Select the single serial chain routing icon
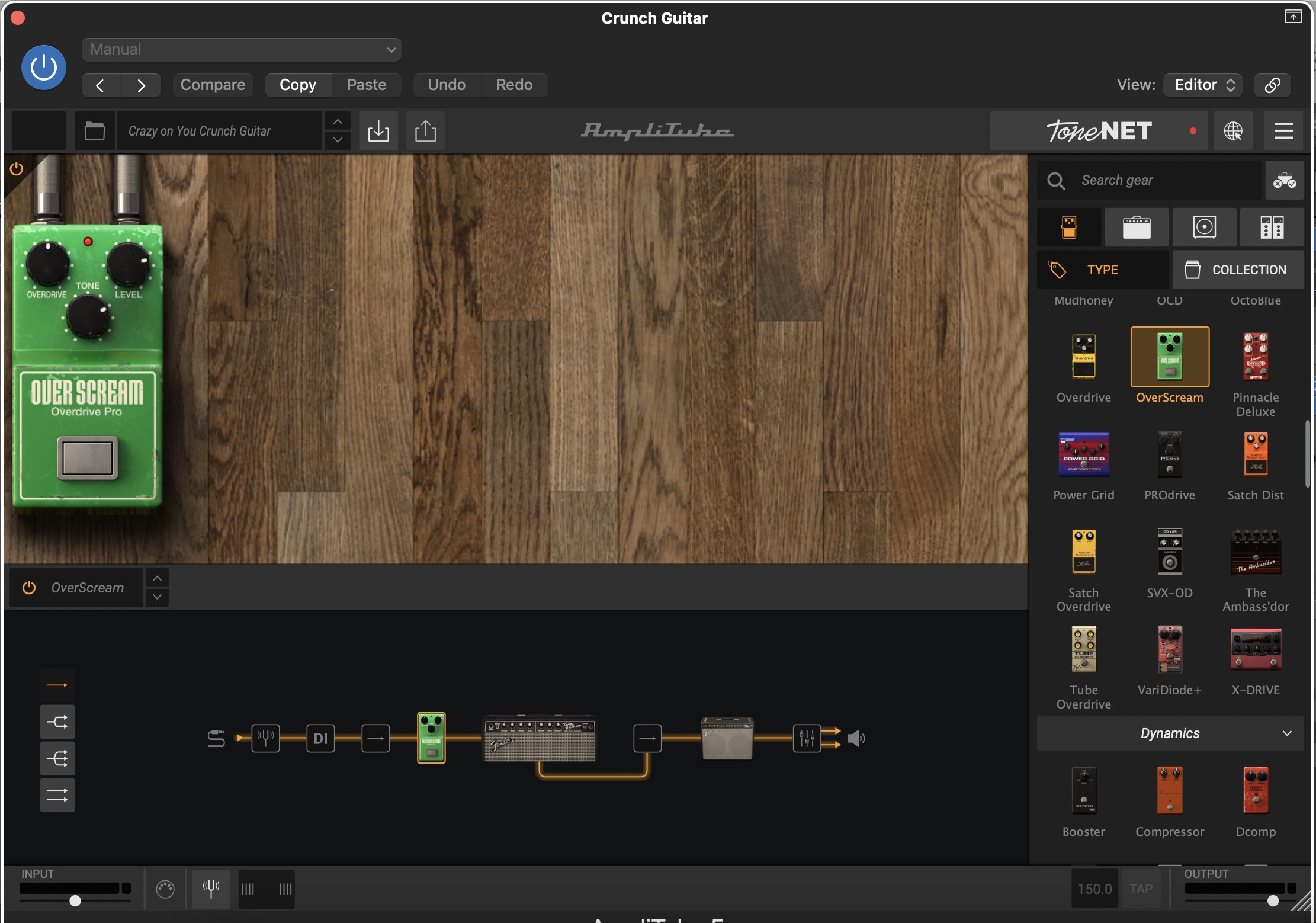This screenshot has width=1316, height=923. tap(57, 685)
